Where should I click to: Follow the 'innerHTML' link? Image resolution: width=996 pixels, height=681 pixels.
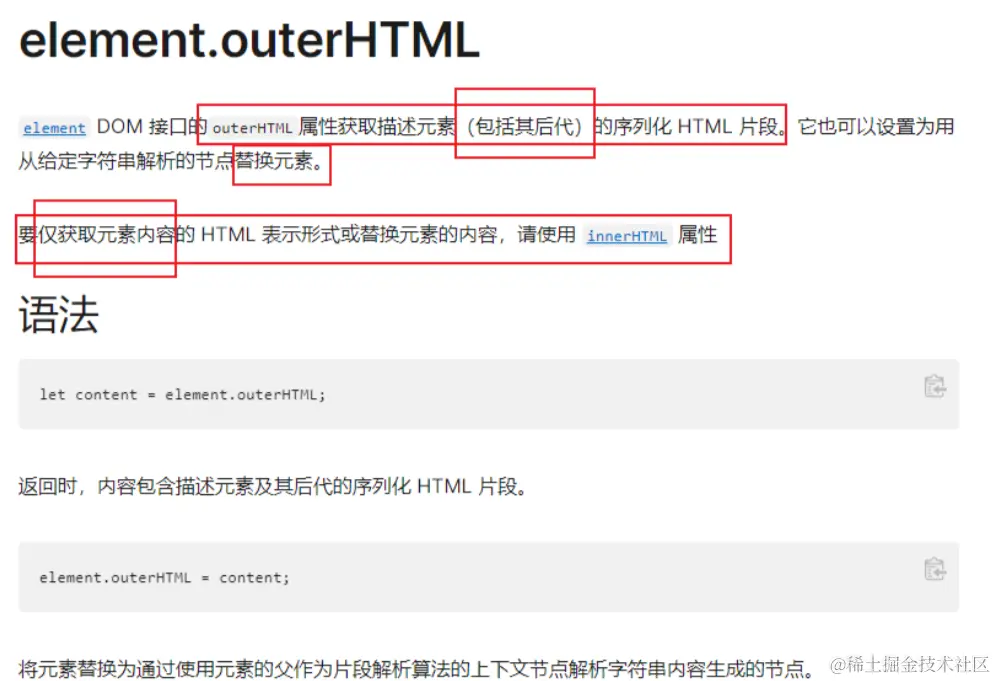pos(627,236)
